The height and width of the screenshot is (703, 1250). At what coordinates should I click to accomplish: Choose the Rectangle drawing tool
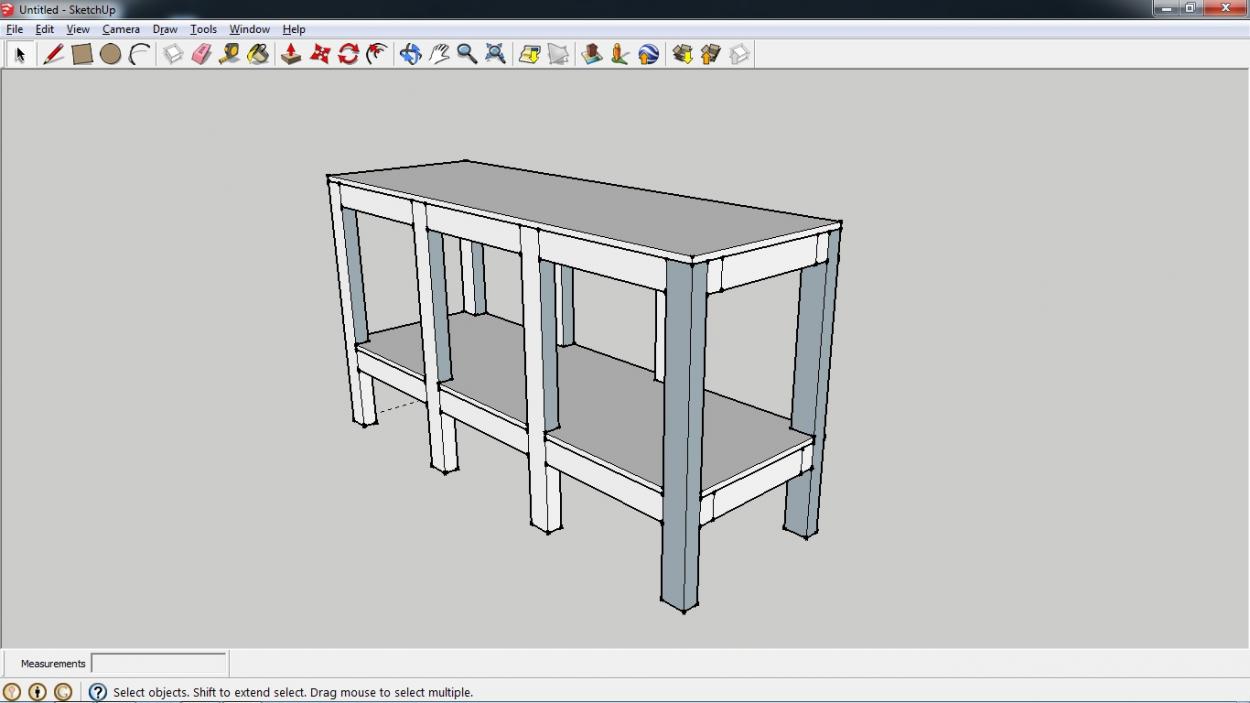[82, 54]
